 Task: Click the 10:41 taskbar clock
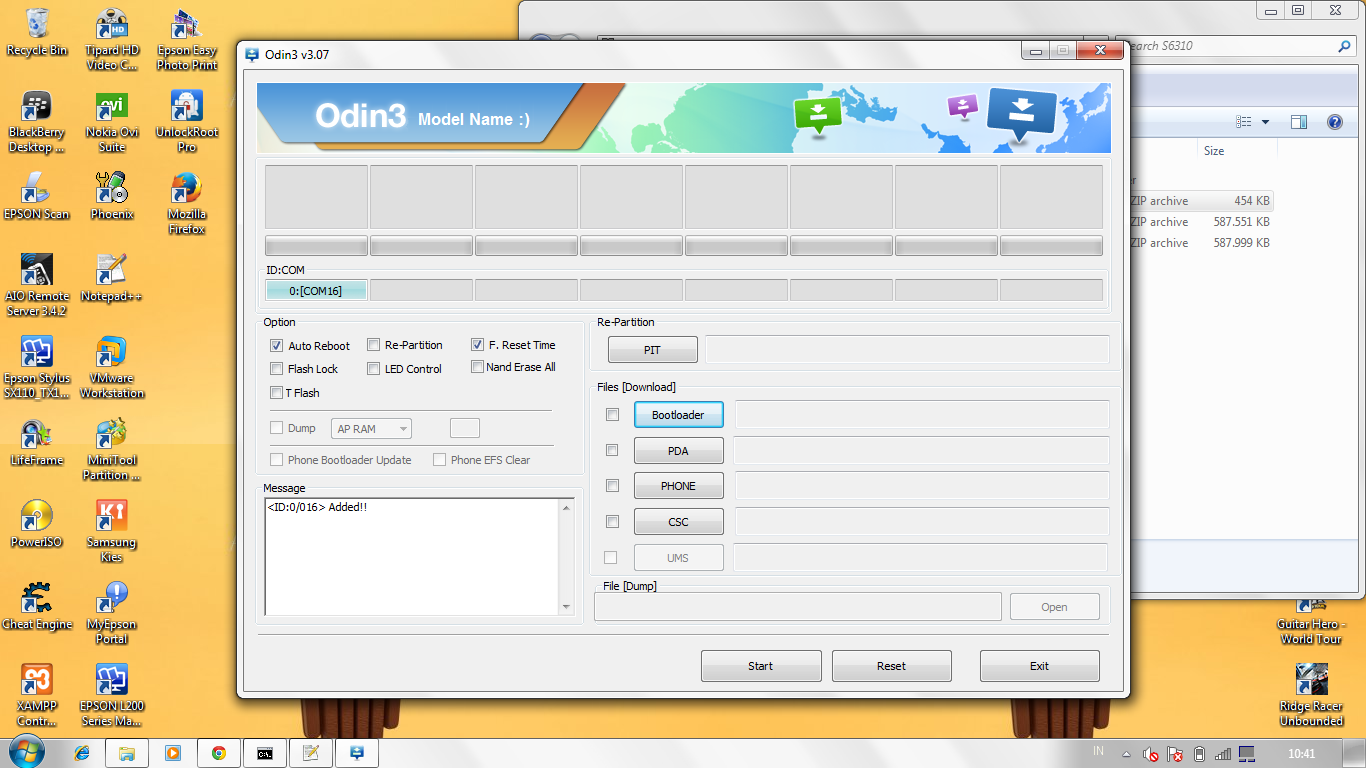point(1301,753)
